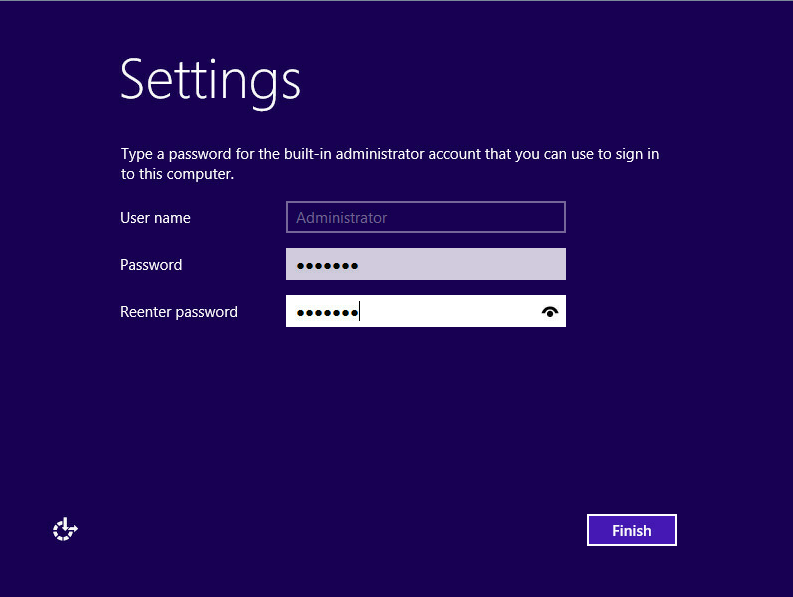Image resolution: width=793 pixels, height=597 pixels.
Task: Click the greyed-out Administrator text
Action: [x=341, y=218]
